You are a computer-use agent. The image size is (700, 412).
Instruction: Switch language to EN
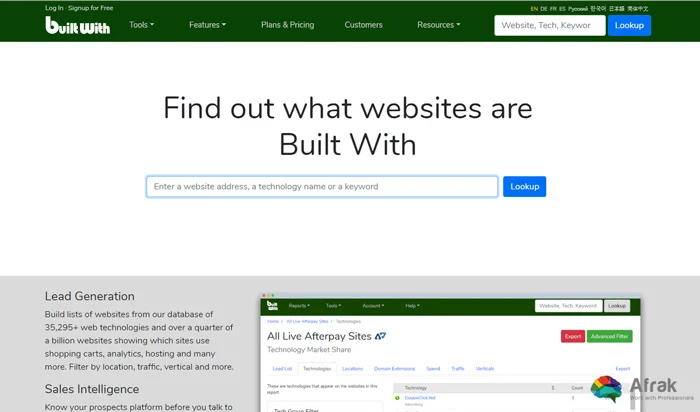[x=534, y=8]
